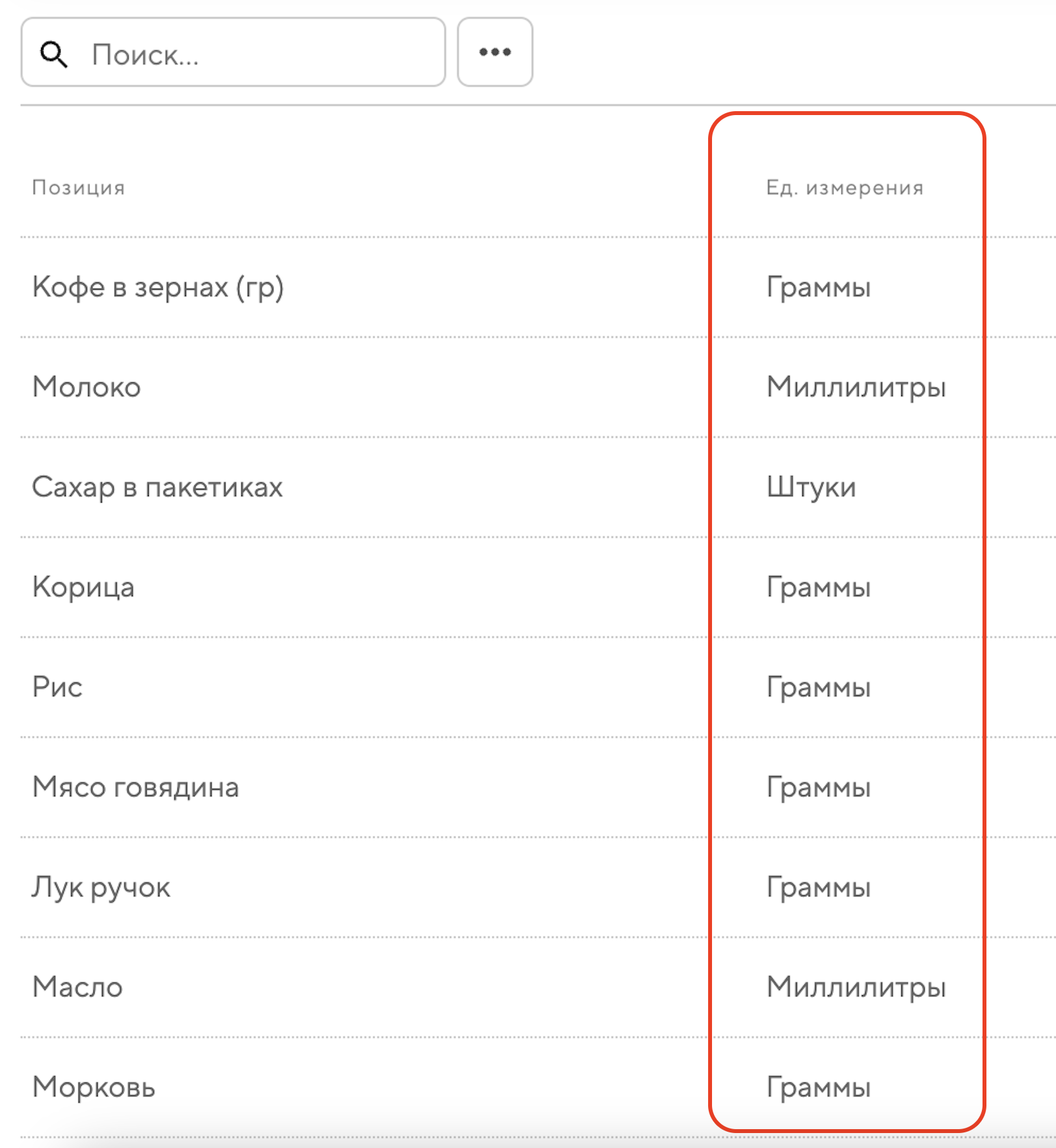Select the Лук ручок row
Viewport: 1056px width, 1148px height.
point(101,887)
